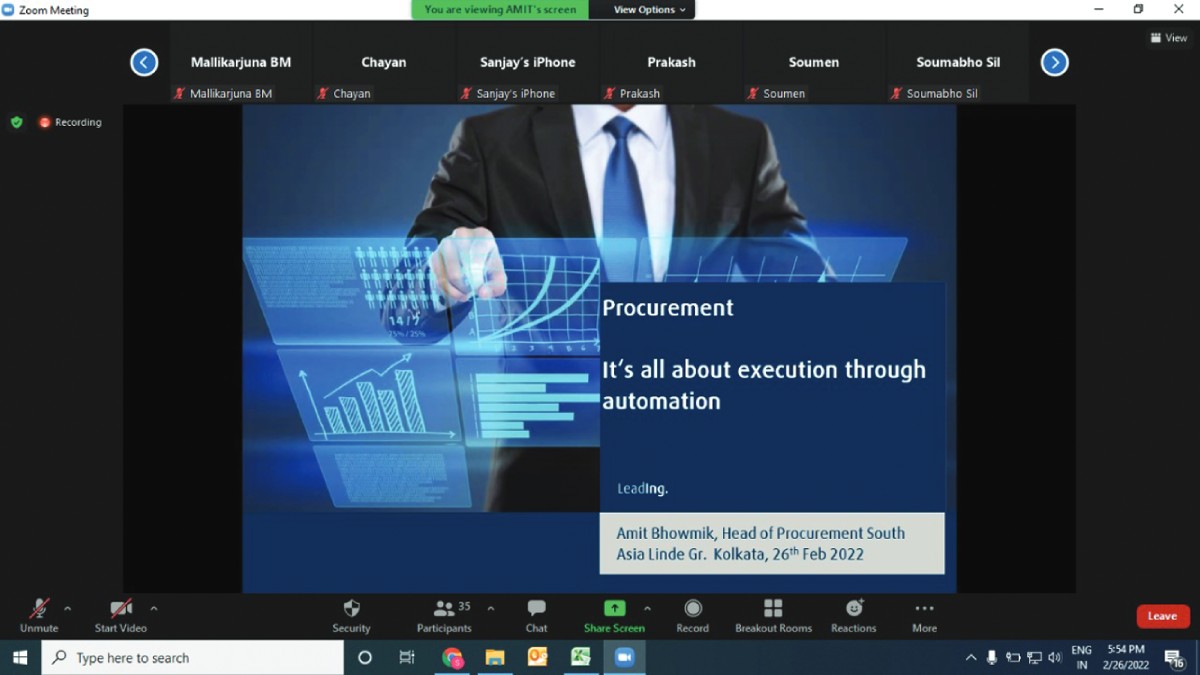
Task: Click the taskbar search box
Action: click(192, 657)
